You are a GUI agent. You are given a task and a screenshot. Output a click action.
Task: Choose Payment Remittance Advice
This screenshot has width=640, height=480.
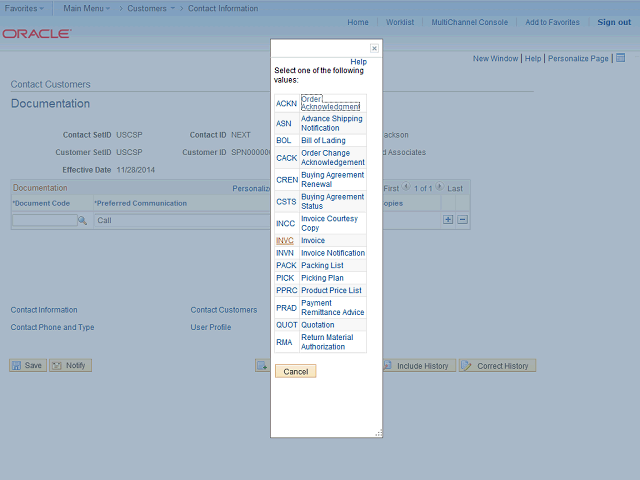point(333,307)
